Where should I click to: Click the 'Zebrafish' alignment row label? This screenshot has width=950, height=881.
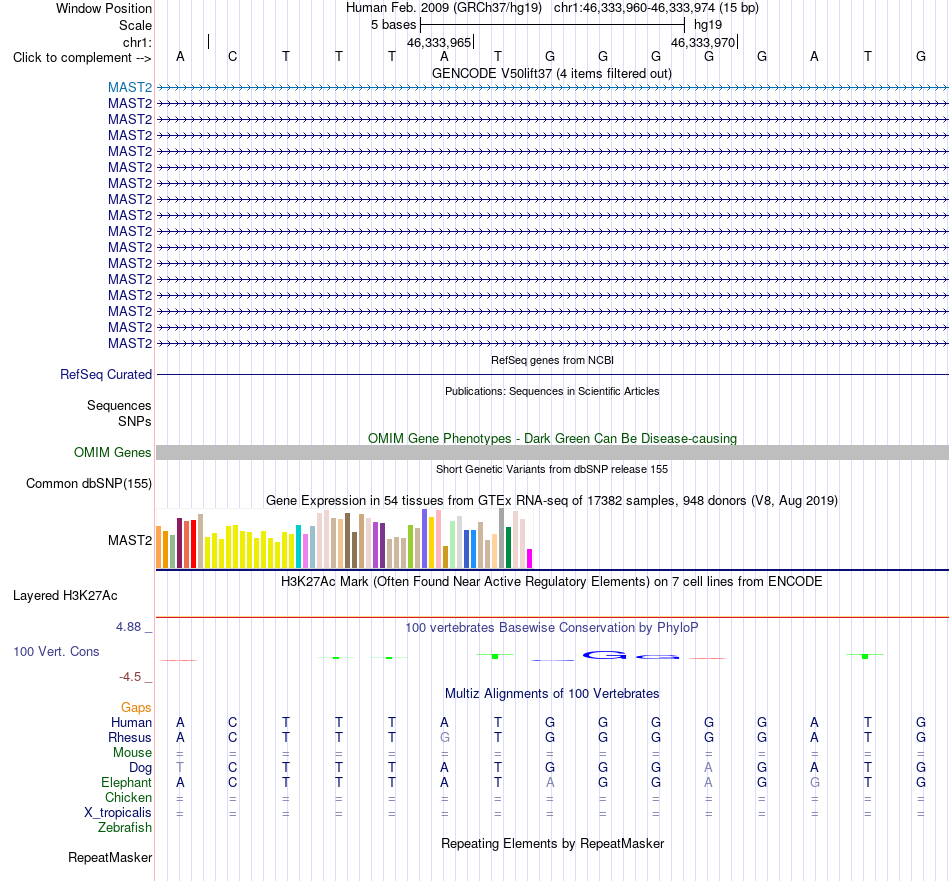coord(125,828)
